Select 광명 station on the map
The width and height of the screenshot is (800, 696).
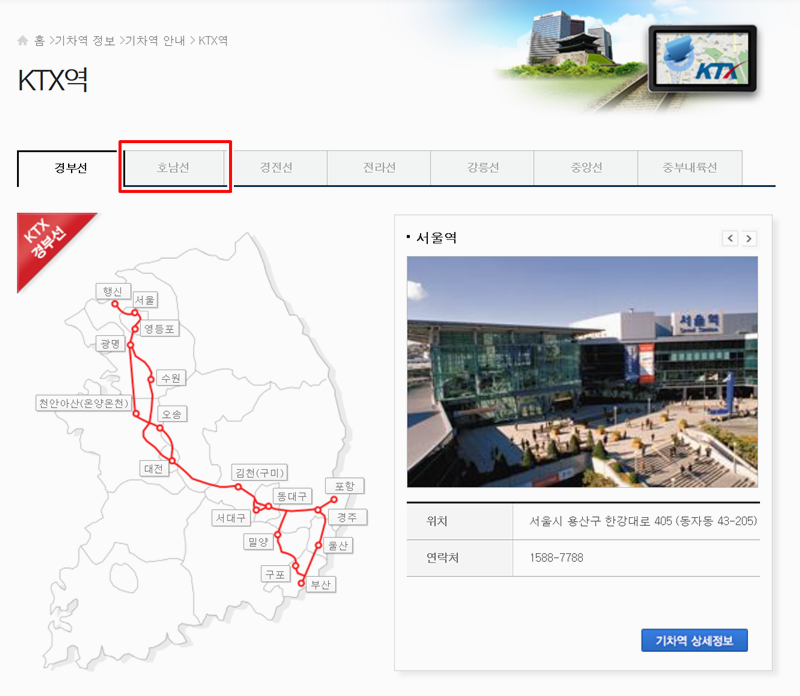point(110,343)
